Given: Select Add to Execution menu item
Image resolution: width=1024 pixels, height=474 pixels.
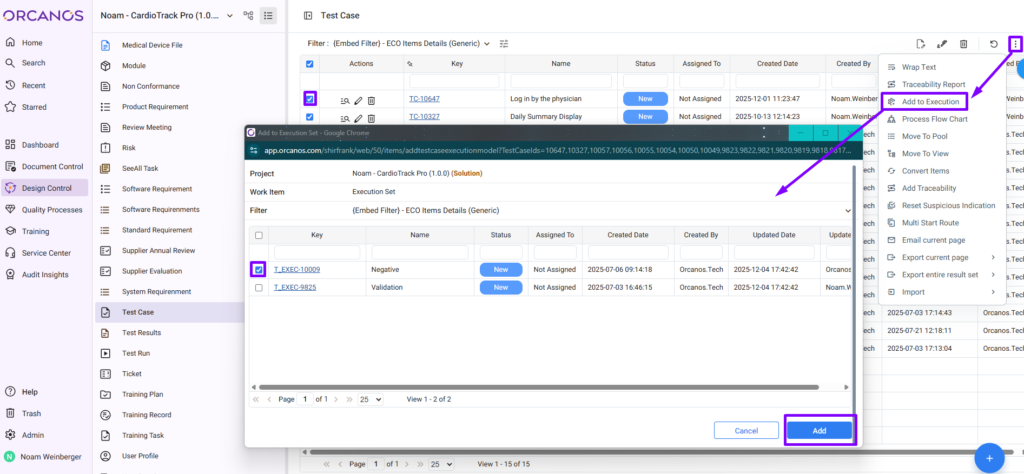Looking at the screenshot, I should pyautogui.click(x=930, y=102).
